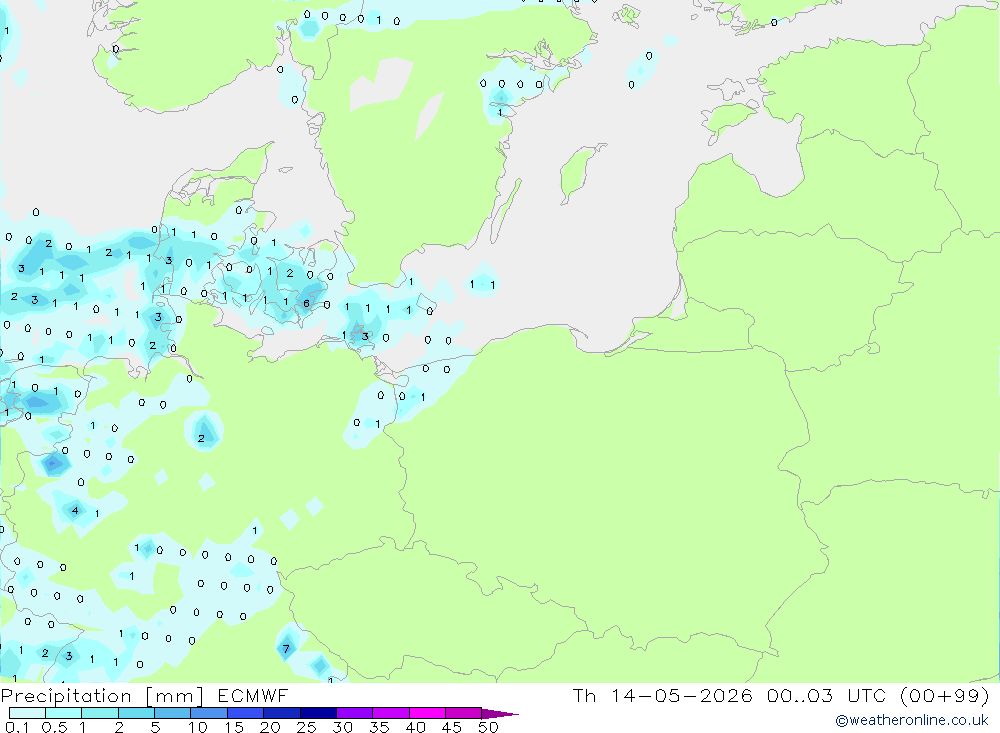
Task: Click the legend scale label '15'
Action: [x=234, y=727]
